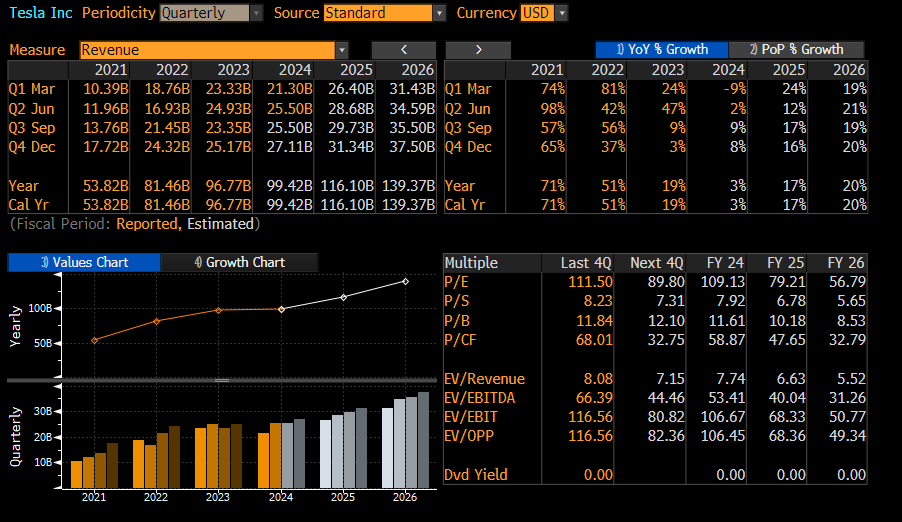Select the P/S Next 4Q value 7.31
902x522 pixels.
tap(670, 301)
